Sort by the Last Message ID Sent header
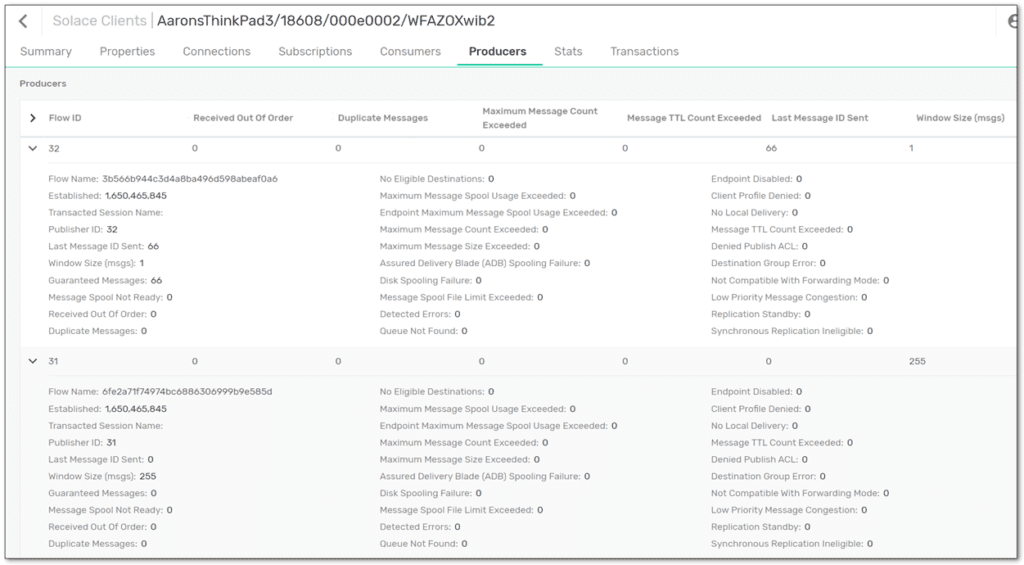The width and height of the screenshot is (1024, 565). point(820,118)
